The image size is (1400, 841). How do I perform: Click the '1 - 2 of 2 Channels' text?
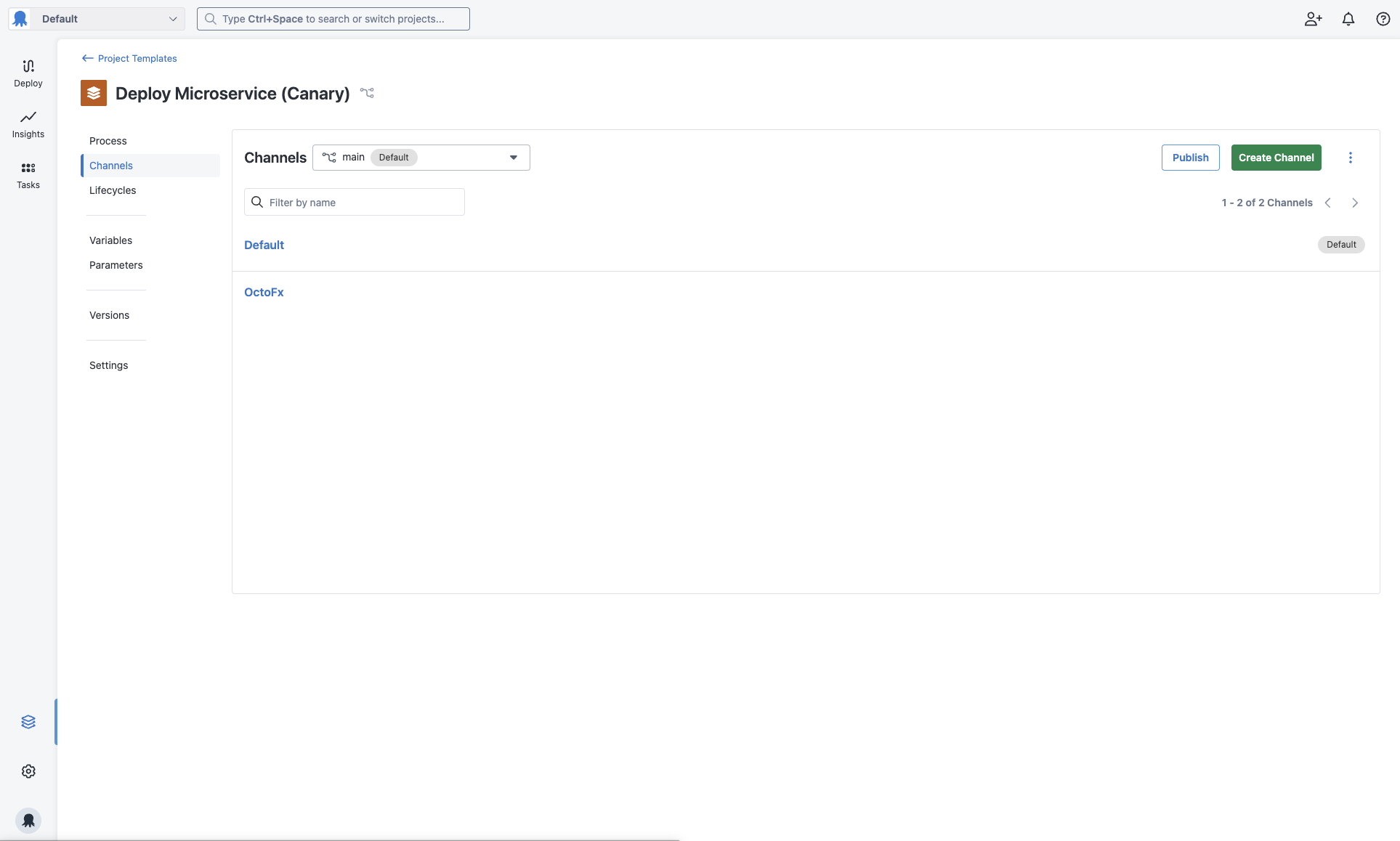point(1267,203)
